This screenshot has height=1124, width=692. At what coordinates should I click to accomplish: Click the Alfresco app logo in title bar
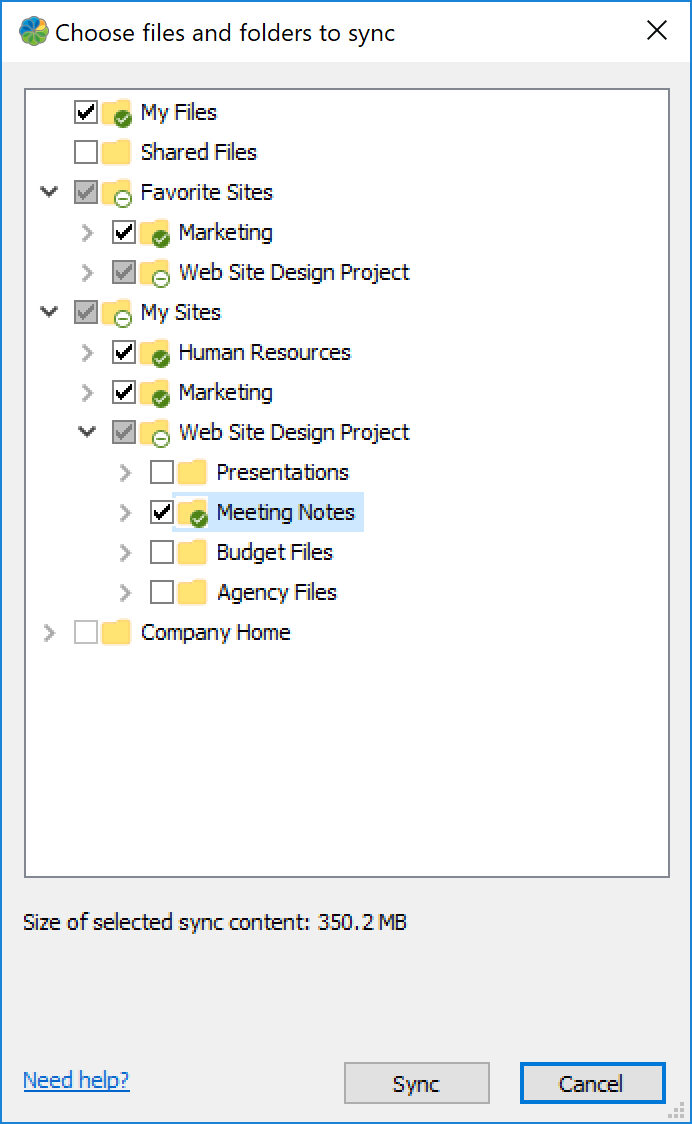[35, 32]
